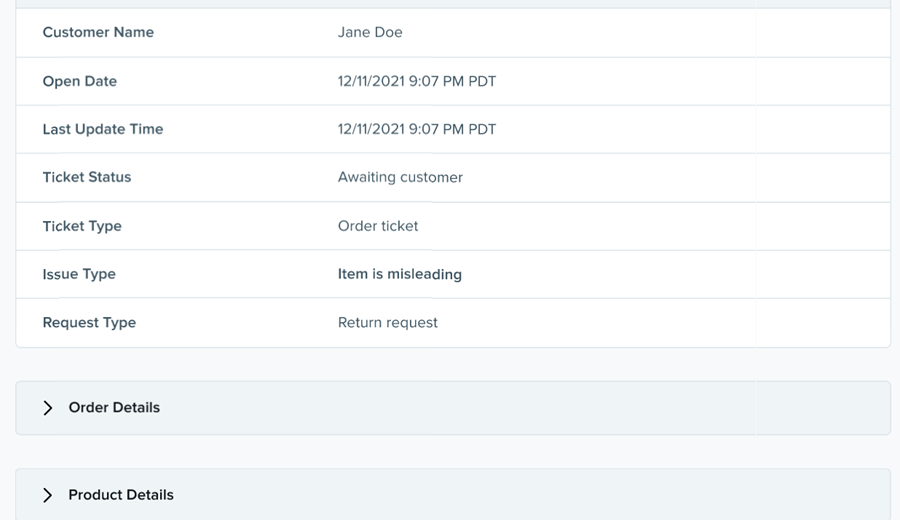The image size is (900, 520).
Task: Click the Product Details heading
Action: click(121, 495)
